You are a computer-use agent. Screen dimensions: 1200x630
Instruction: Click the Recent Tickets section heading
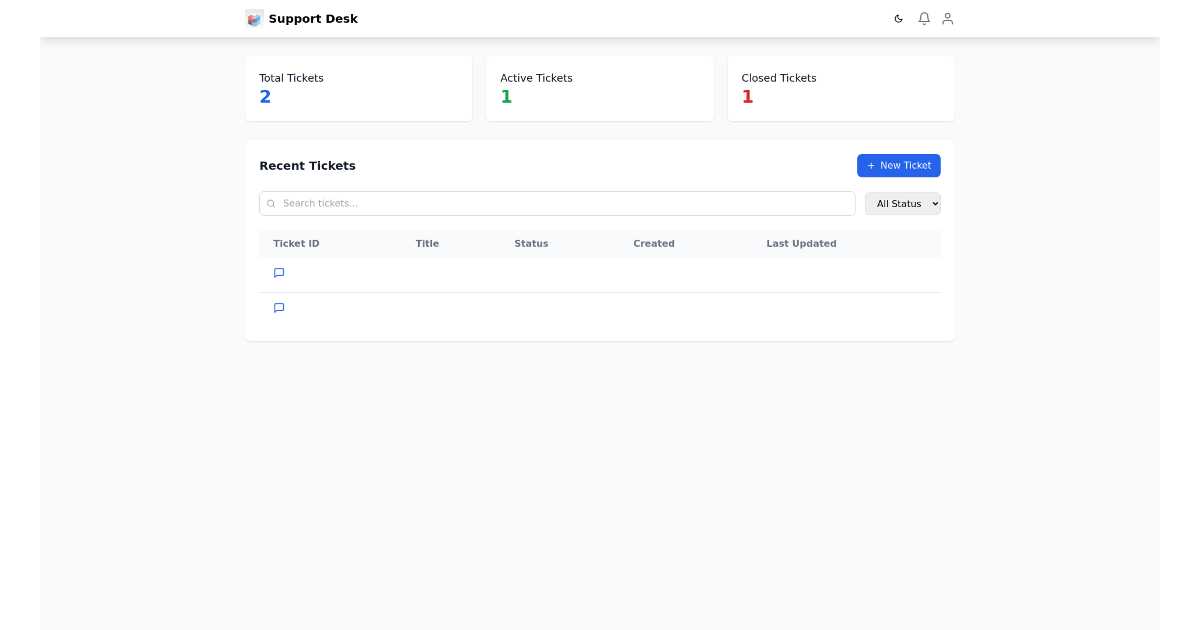[307, 165]
